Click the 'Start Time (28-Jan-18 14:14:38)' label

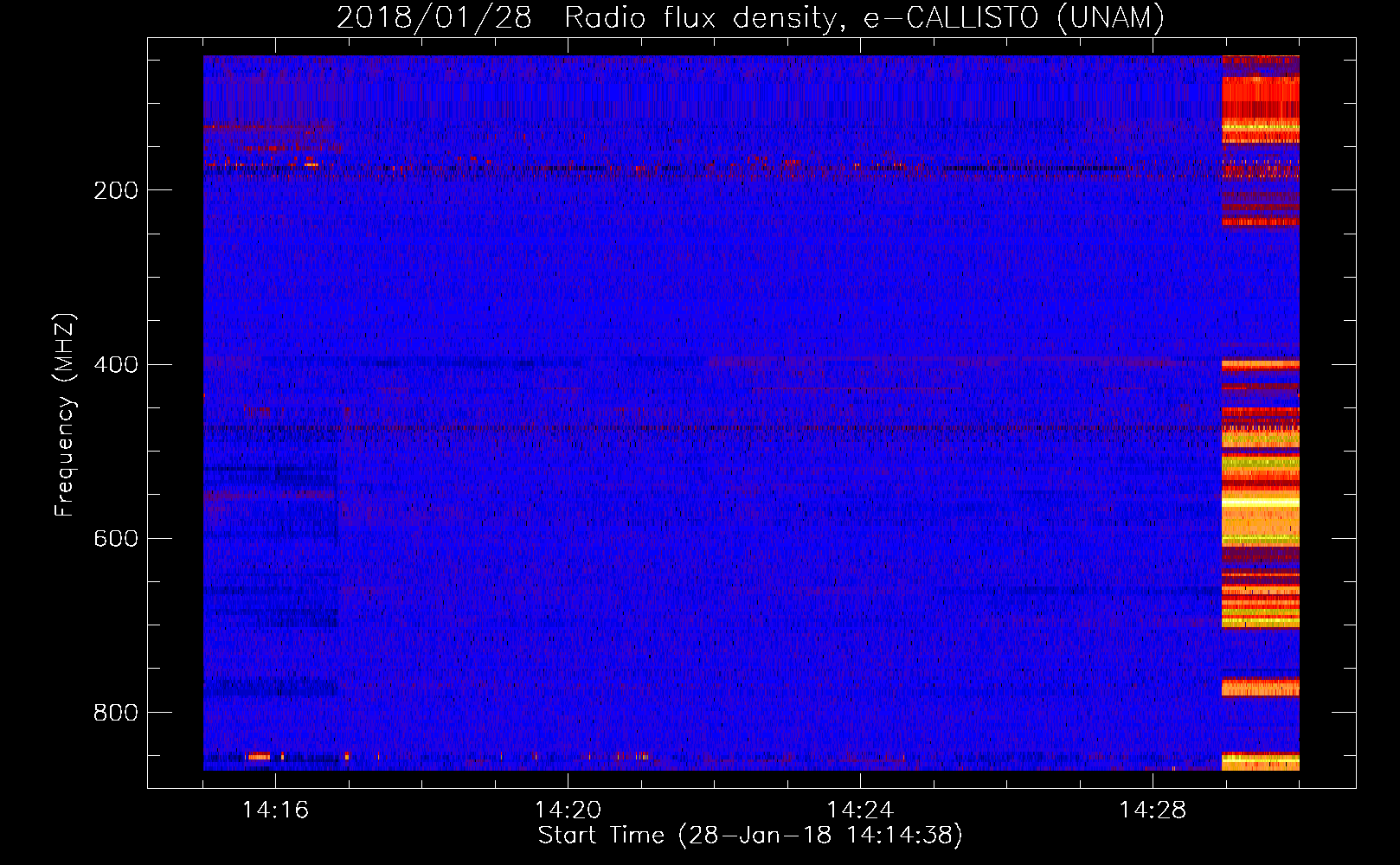750,836
